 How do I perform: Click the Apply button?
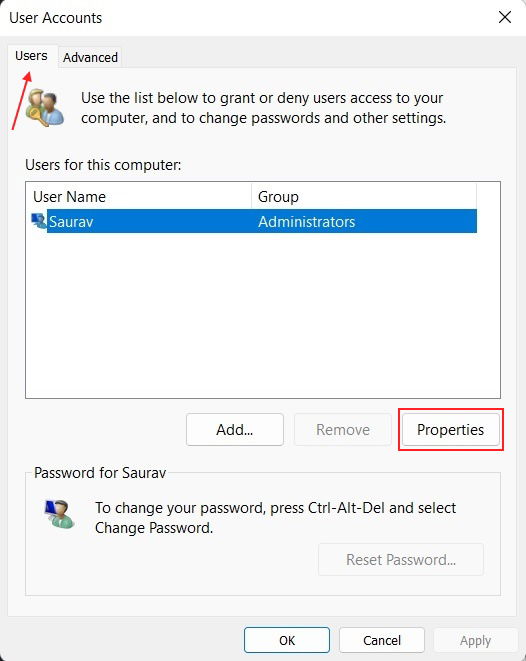[475, 640]
